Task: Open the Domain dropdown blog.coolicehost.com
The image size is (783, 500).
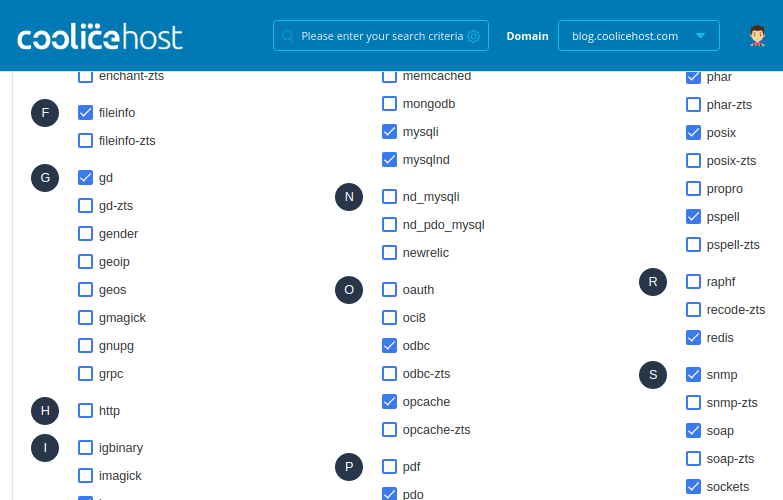Action: [639, 36]
